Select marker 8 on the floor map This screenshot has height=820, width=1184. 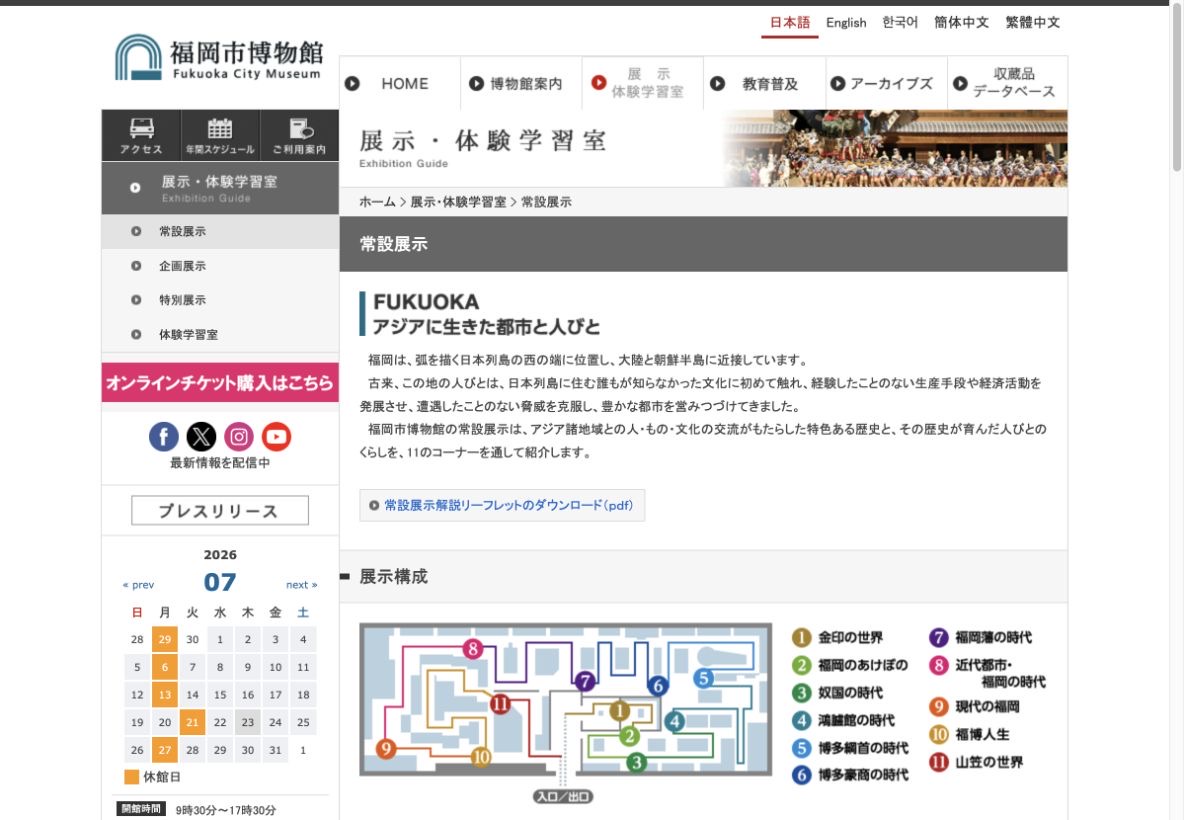pos(473,649)
